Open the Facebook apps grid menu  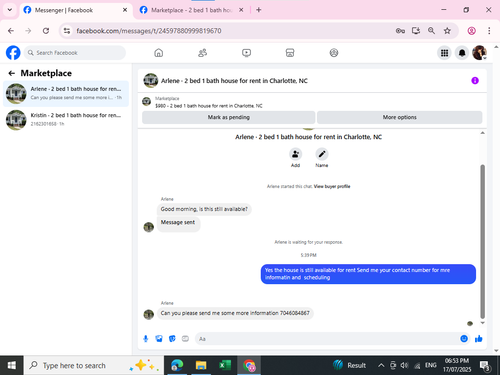pyautogui.click(x=444, y=53)
